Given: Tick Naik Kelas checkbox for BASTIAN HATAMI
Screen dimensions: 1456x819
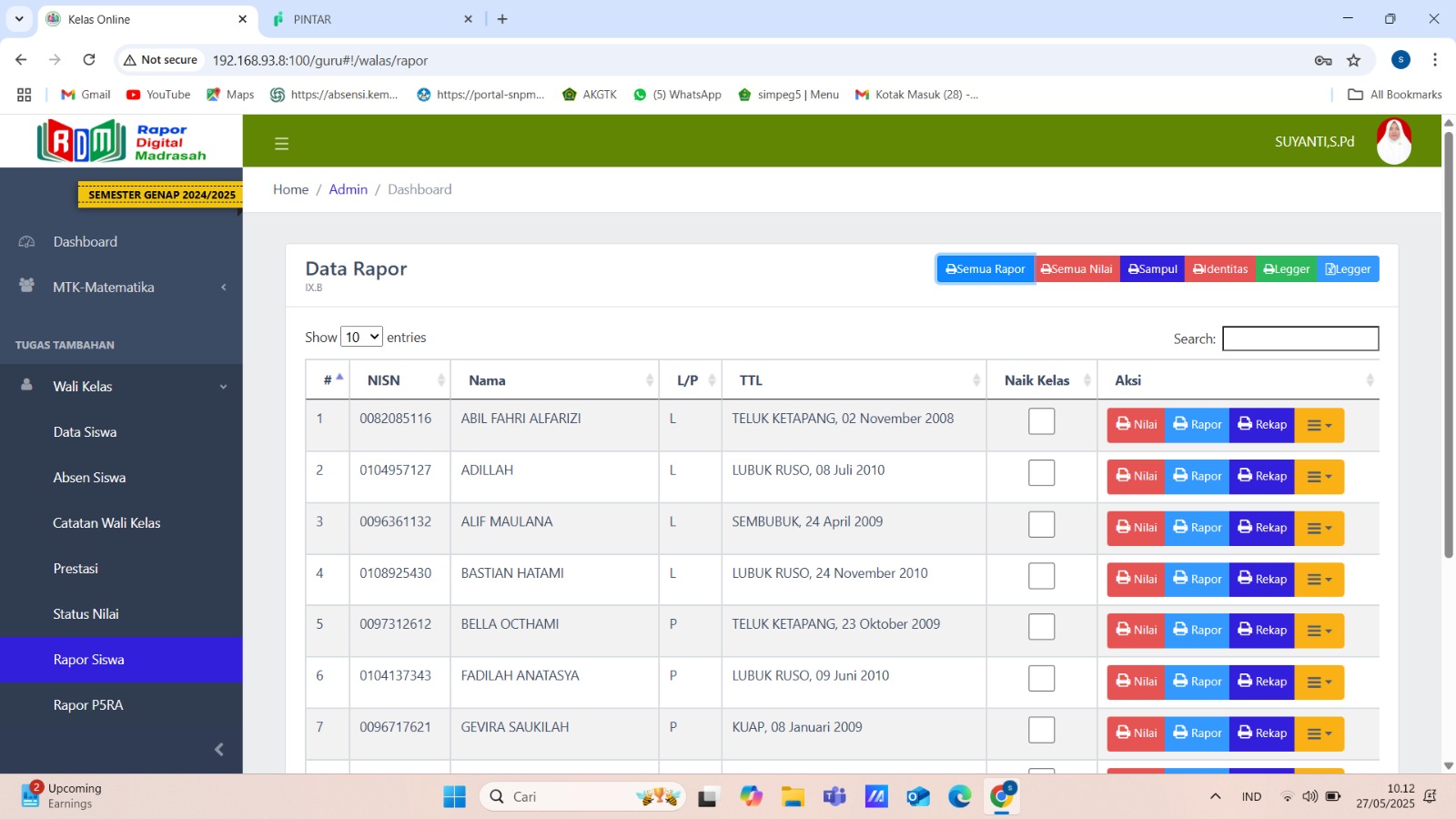Looking at the screenshot, I should [1041, 576].
